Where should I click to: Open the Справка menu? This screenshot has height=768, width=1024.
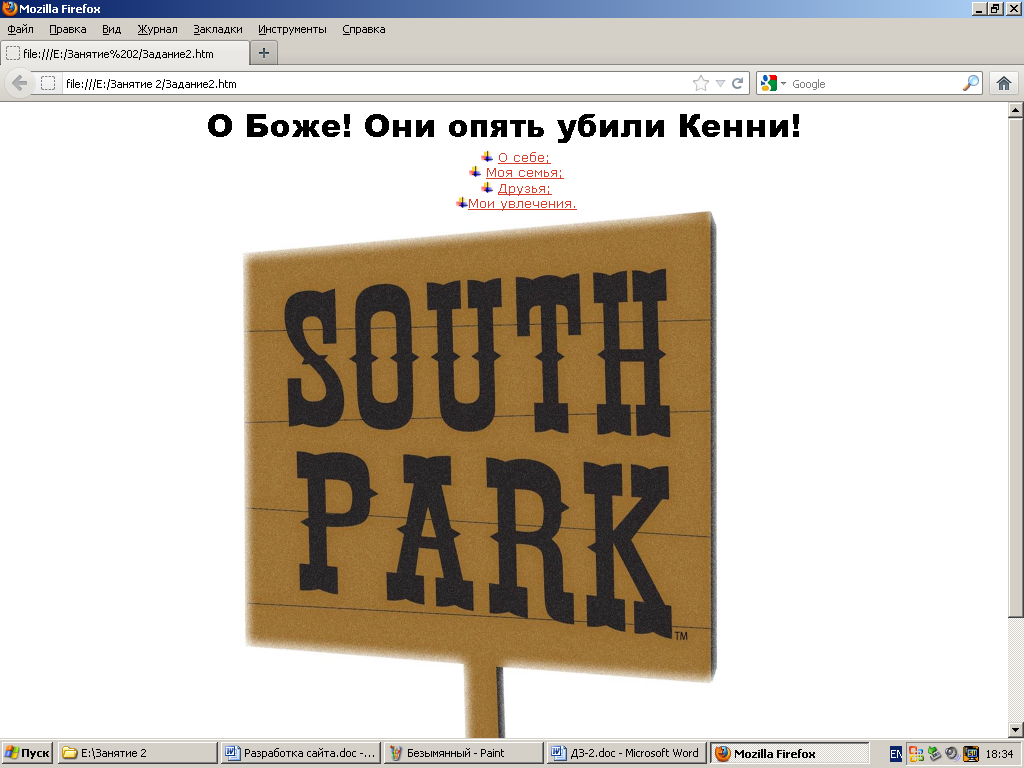click(364, 29)
